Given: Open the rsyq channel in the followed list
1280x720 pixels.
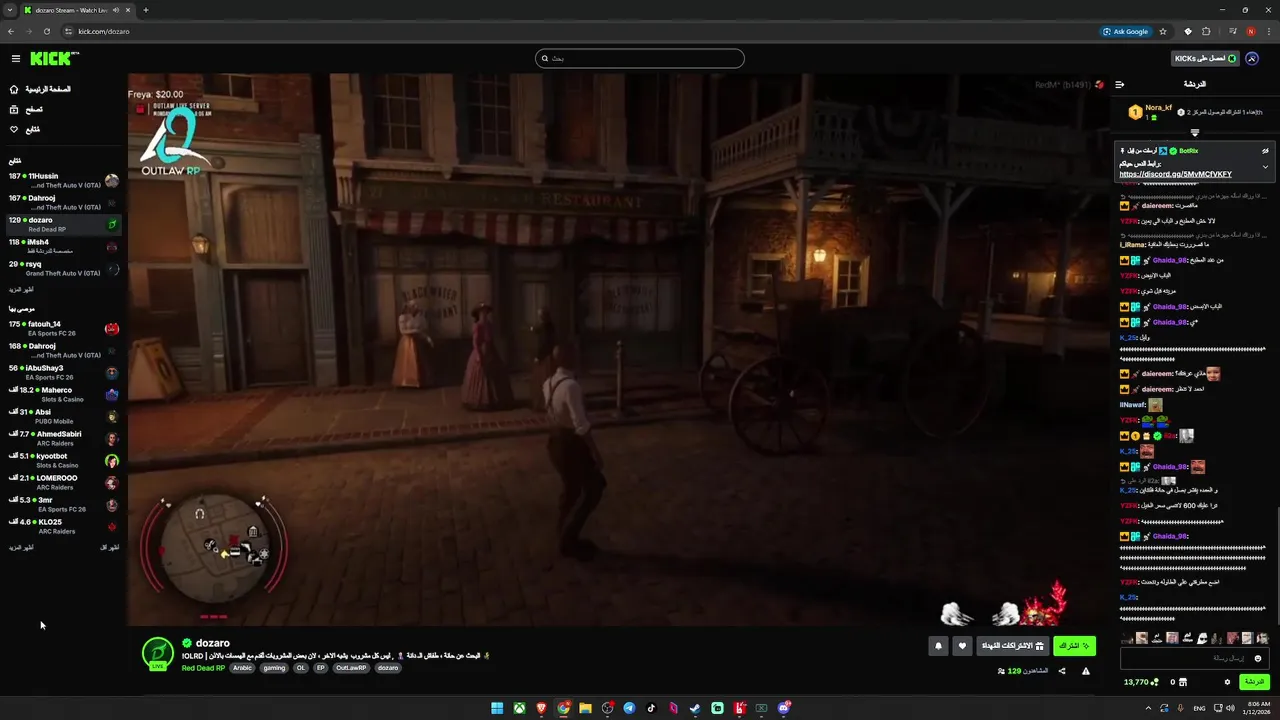Looking at the screenshot, I should 63,268.
